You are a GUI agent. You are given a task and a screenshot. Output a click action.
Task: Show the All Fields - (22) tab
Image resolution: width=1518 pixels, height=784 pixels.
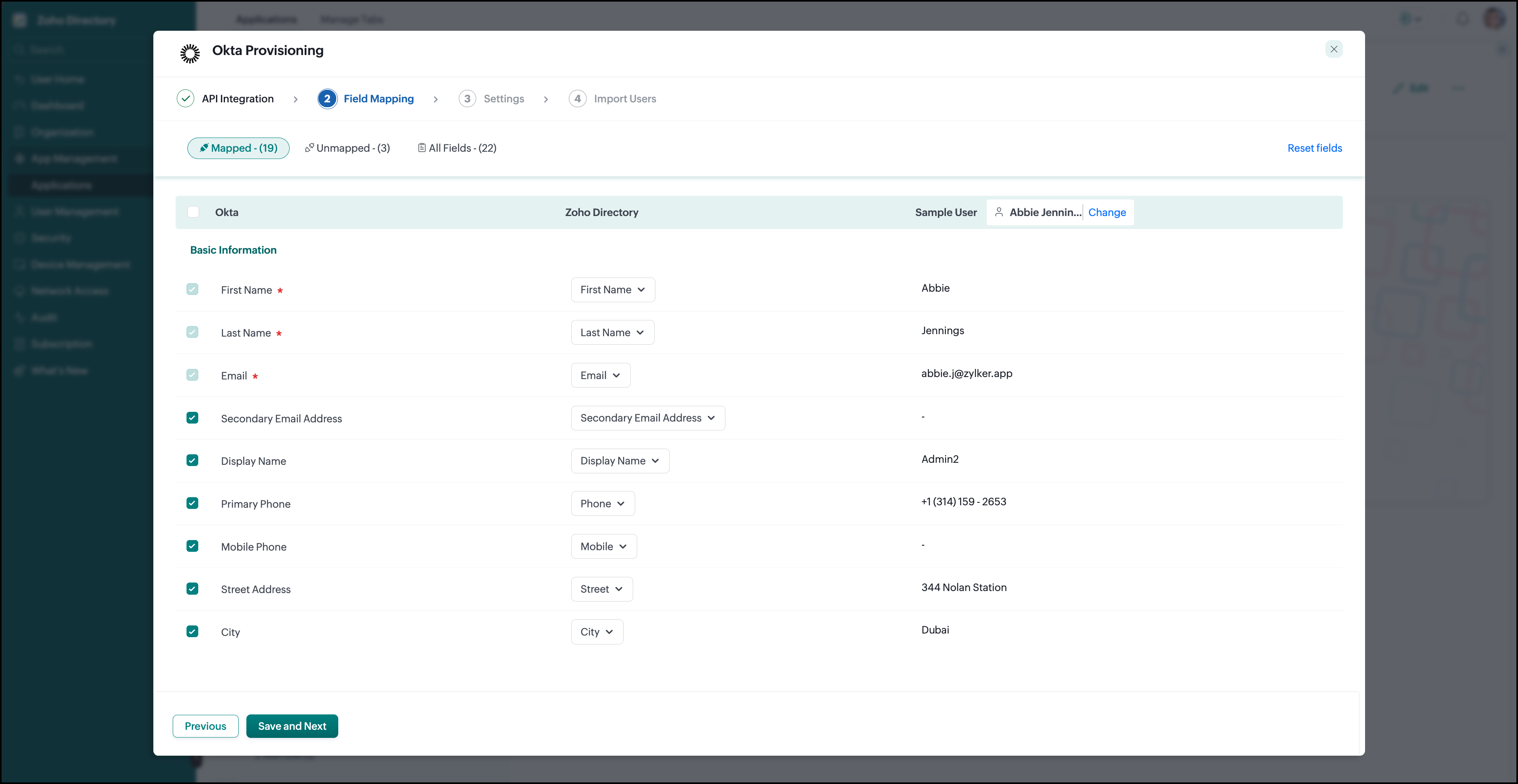pos(457,148)
